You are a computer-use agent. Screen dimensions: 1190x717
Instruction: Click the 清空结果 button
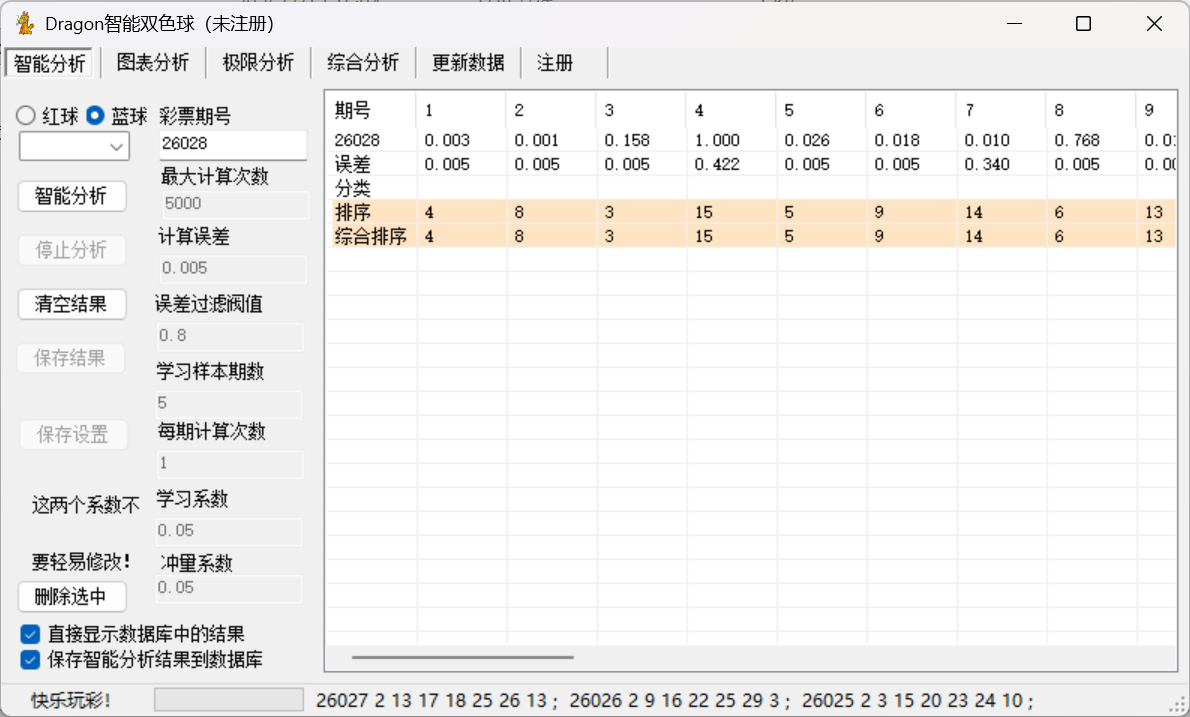click(x=72, y=304)
